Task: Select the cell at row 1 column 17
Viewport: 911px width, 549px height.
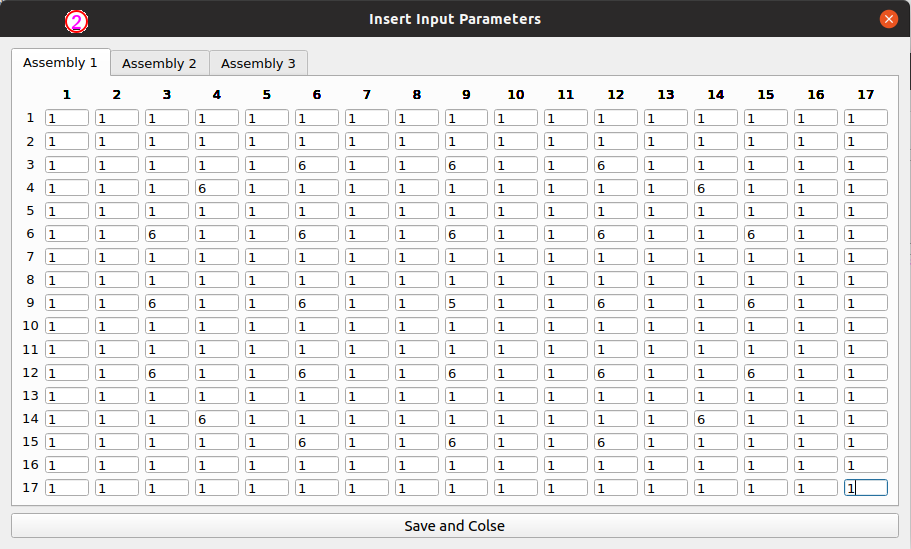Action: [866, 118]
